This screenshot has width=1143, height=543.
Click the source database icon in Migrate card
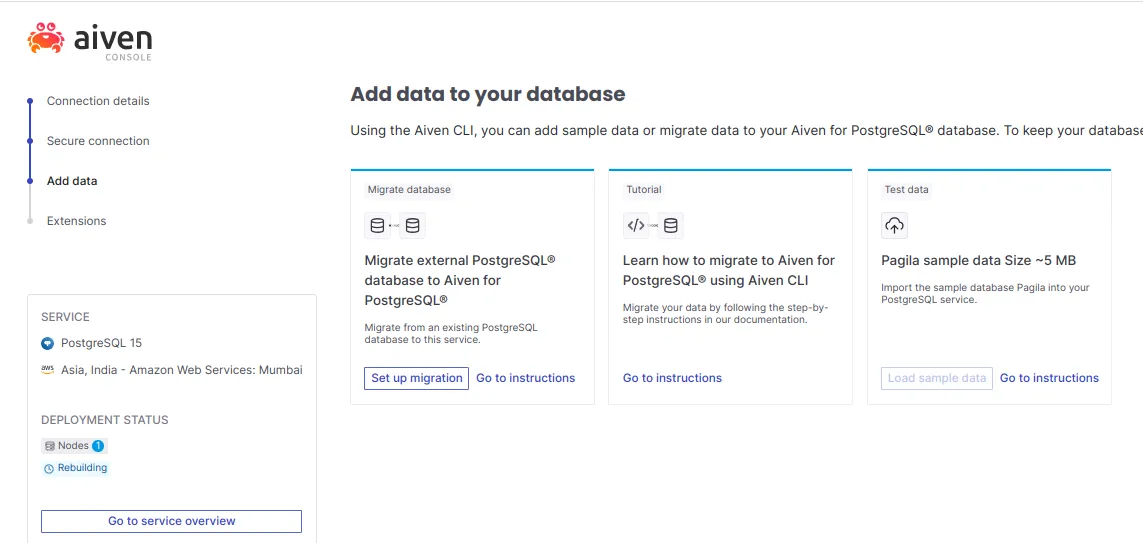(x=377, y=226)
